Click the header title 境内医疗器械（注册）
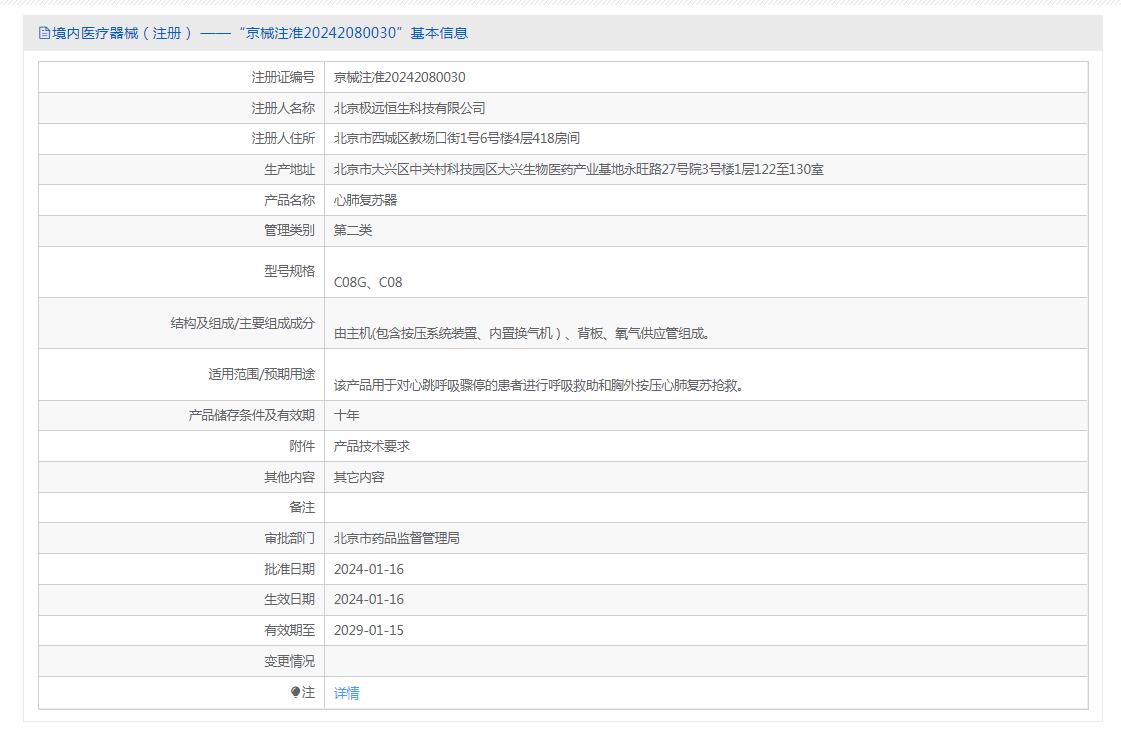 point(122,33)
